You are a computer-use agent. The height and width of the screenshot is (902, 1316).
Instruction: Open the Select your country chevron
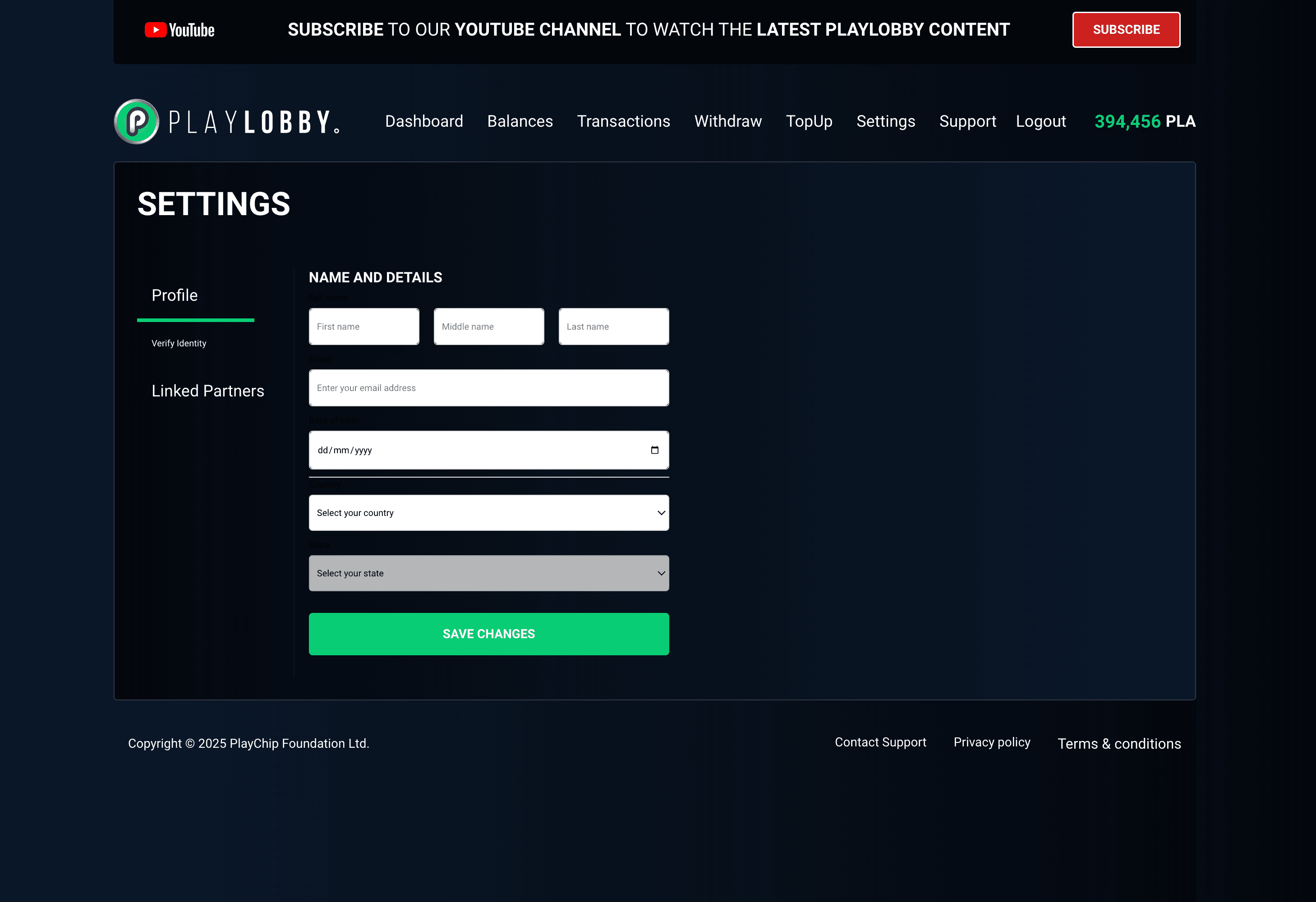(x=661, y=512)
